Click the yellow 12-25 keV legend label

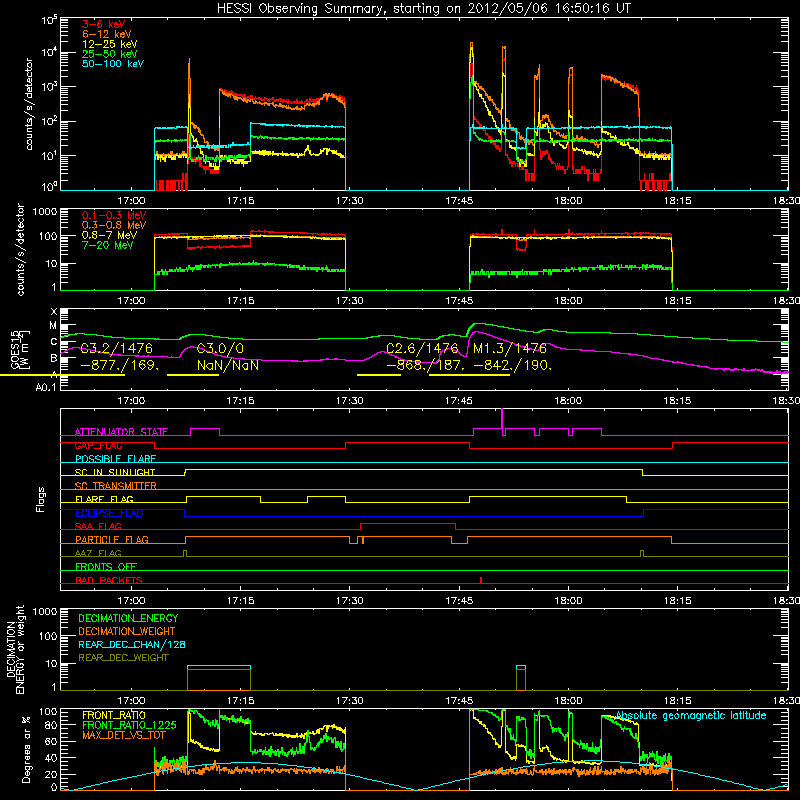[x=109, y=44]
